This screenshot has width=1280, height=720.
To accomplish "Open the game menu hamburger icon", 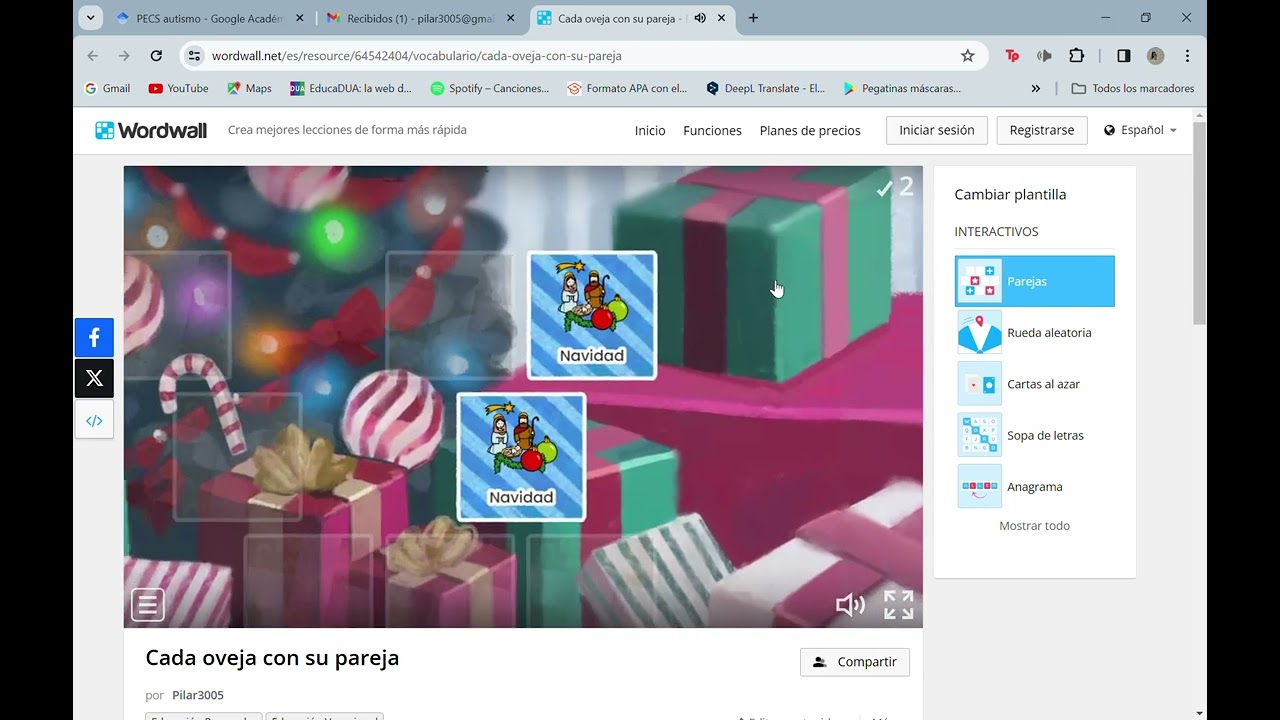I will coord(148,605).
